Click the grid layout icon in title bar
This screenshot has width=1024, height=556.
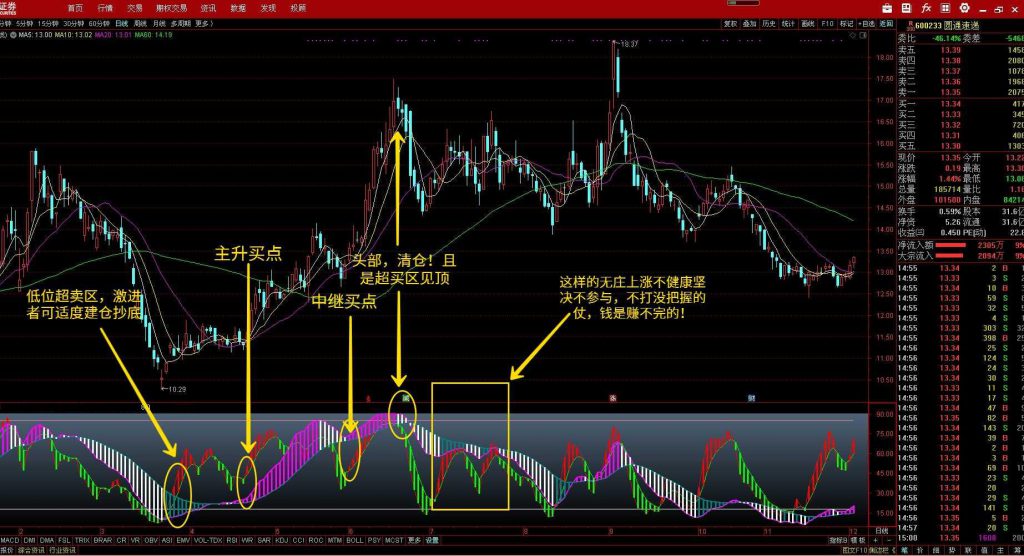coord(960,7)
